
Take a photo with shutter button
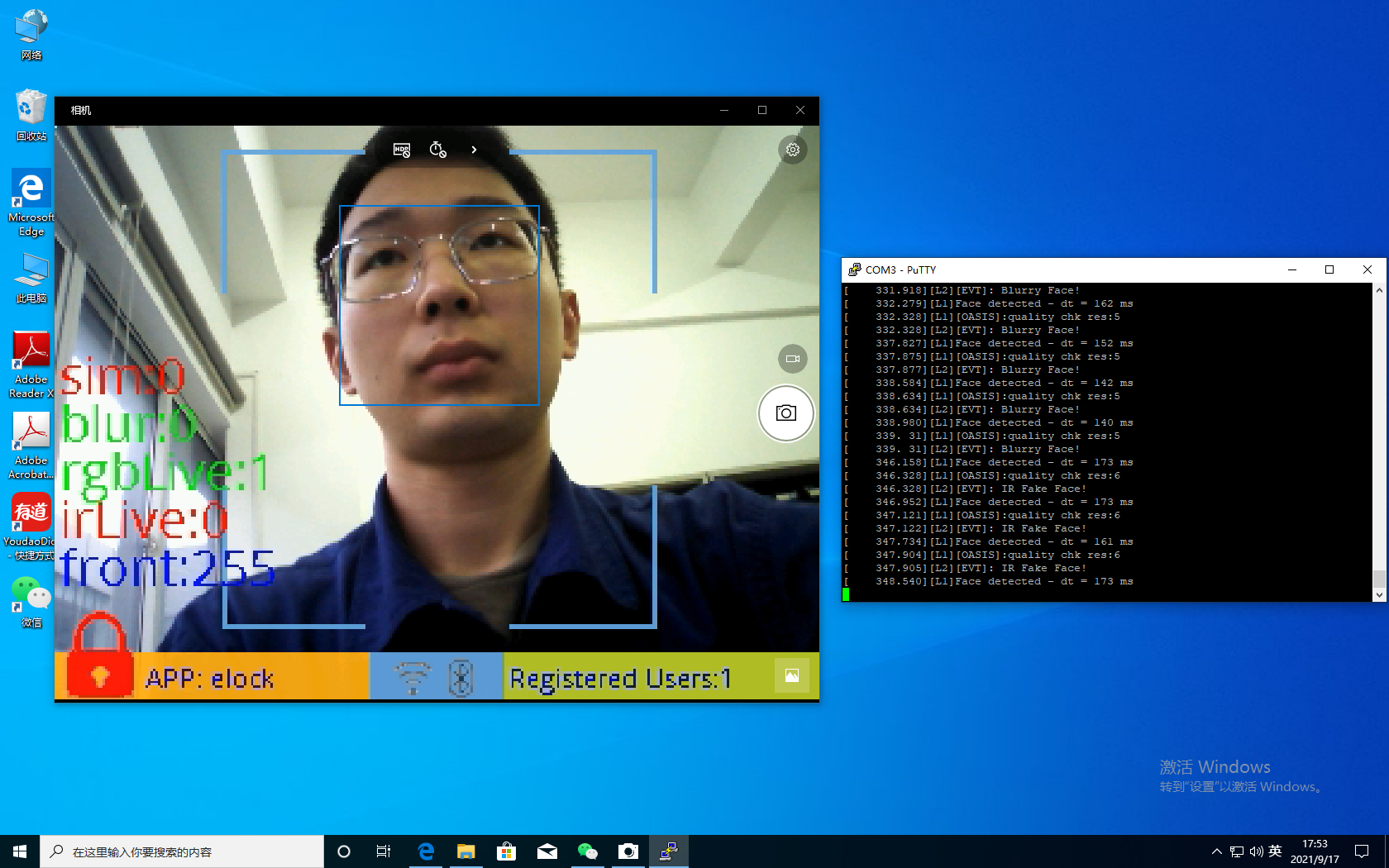click(786, 413)
